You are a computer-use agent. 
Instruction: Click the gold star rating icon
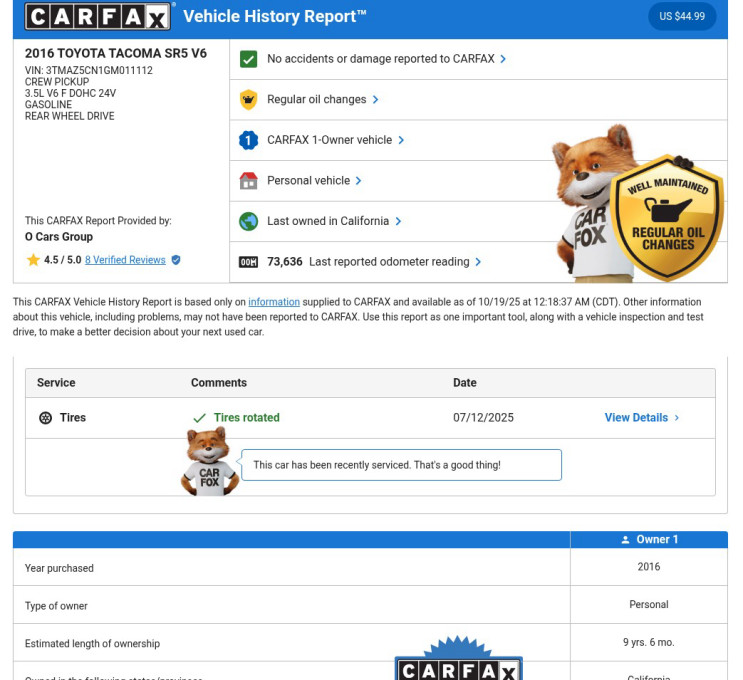(x=33, y=260)
